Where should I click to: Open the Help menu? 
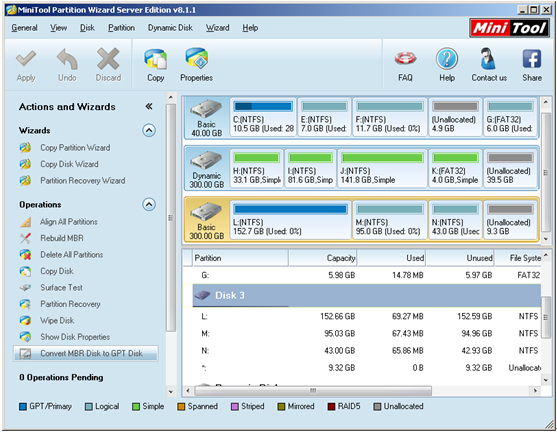point(250,28)
